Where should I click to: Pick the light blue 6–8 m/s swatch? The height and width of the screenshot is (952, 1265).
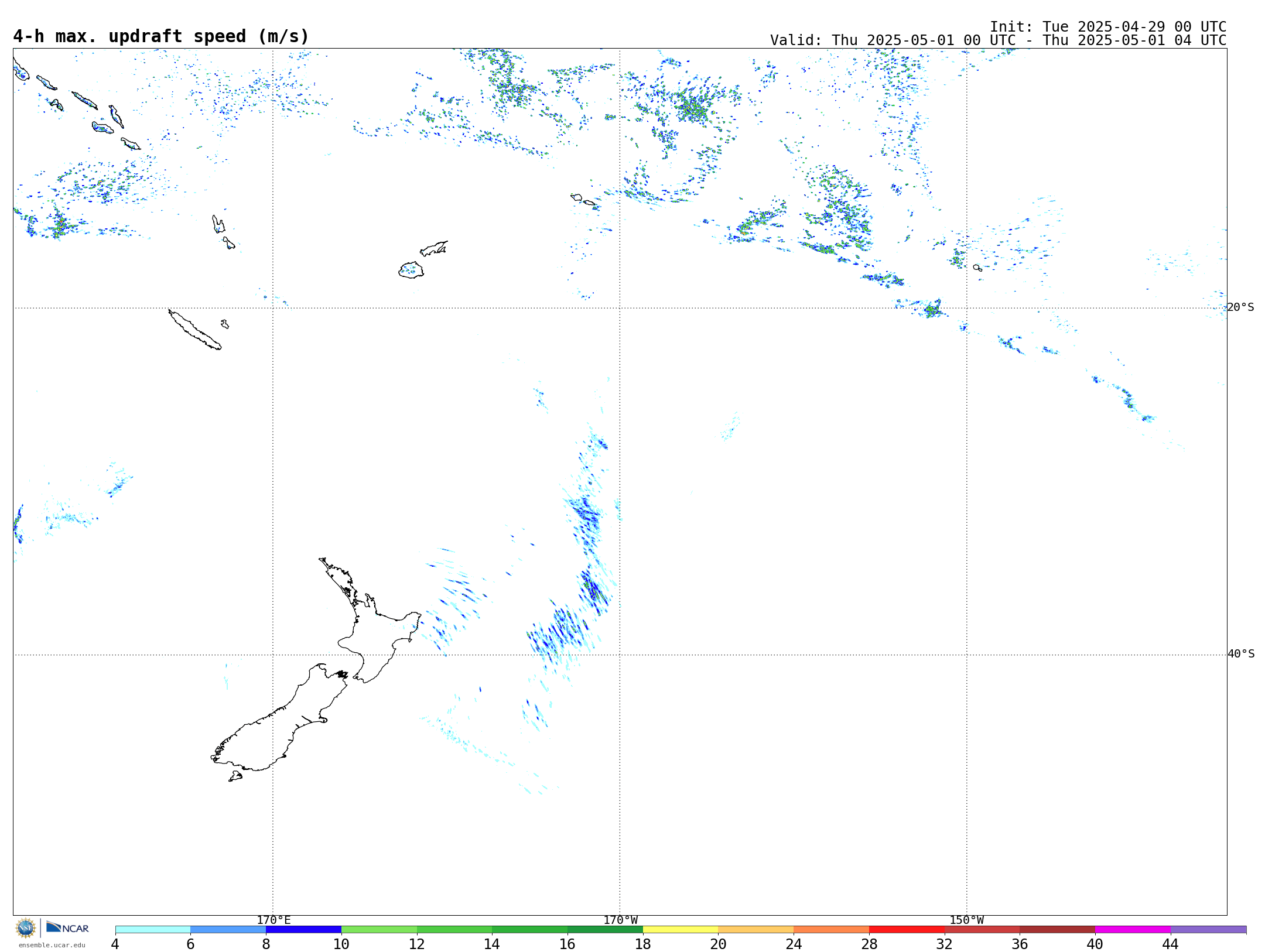(x=228, y=930)
